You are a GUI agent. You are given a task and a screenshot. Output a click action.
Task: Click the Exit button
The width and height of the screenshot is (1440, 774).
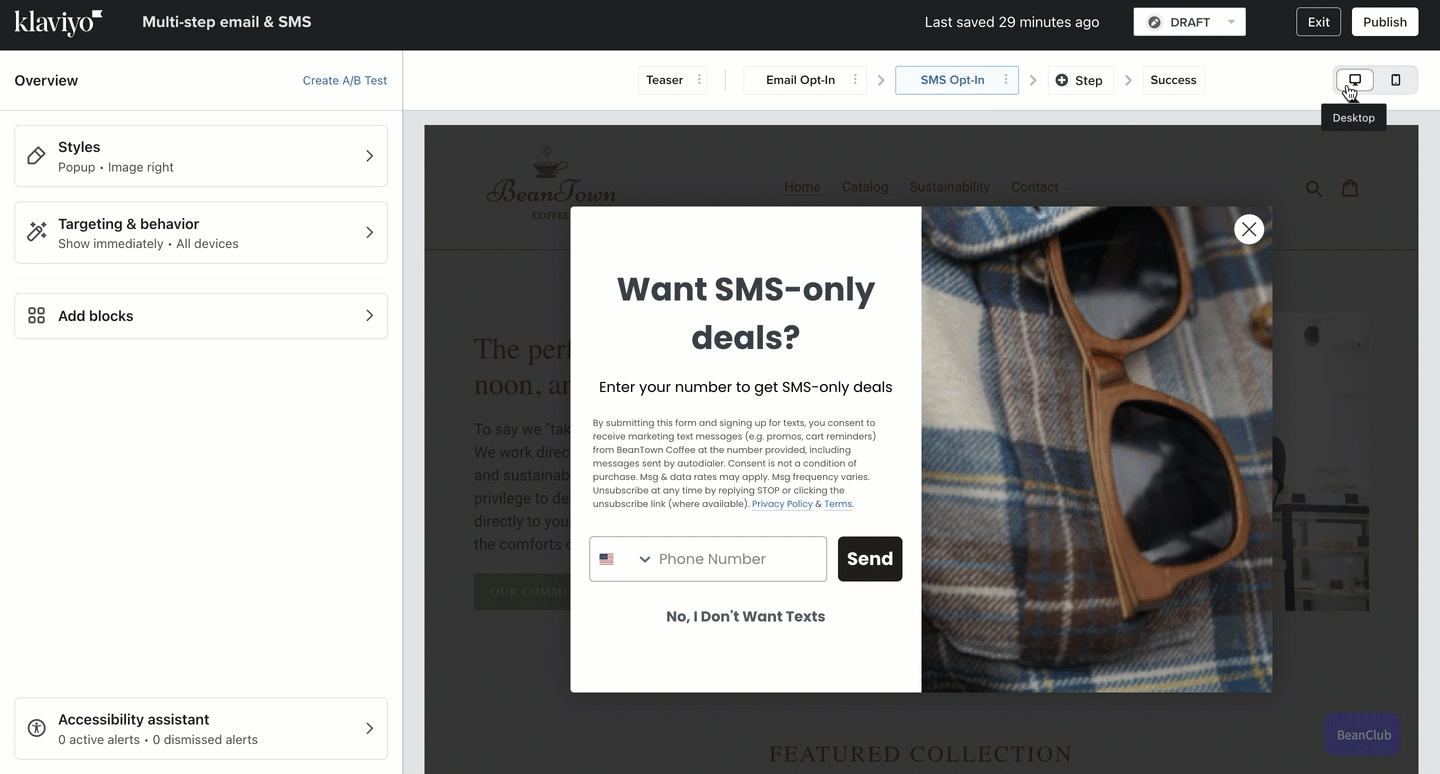(x=1319, y=22)
